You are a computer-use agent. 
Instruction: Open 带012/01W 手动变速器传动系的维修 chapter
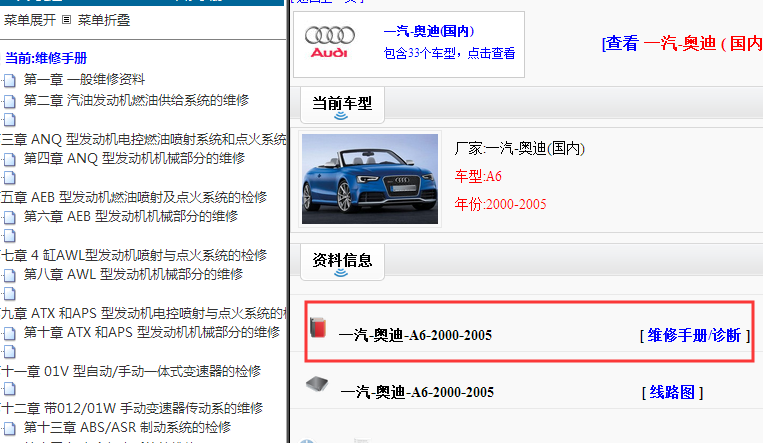click(x=132, y=408)
